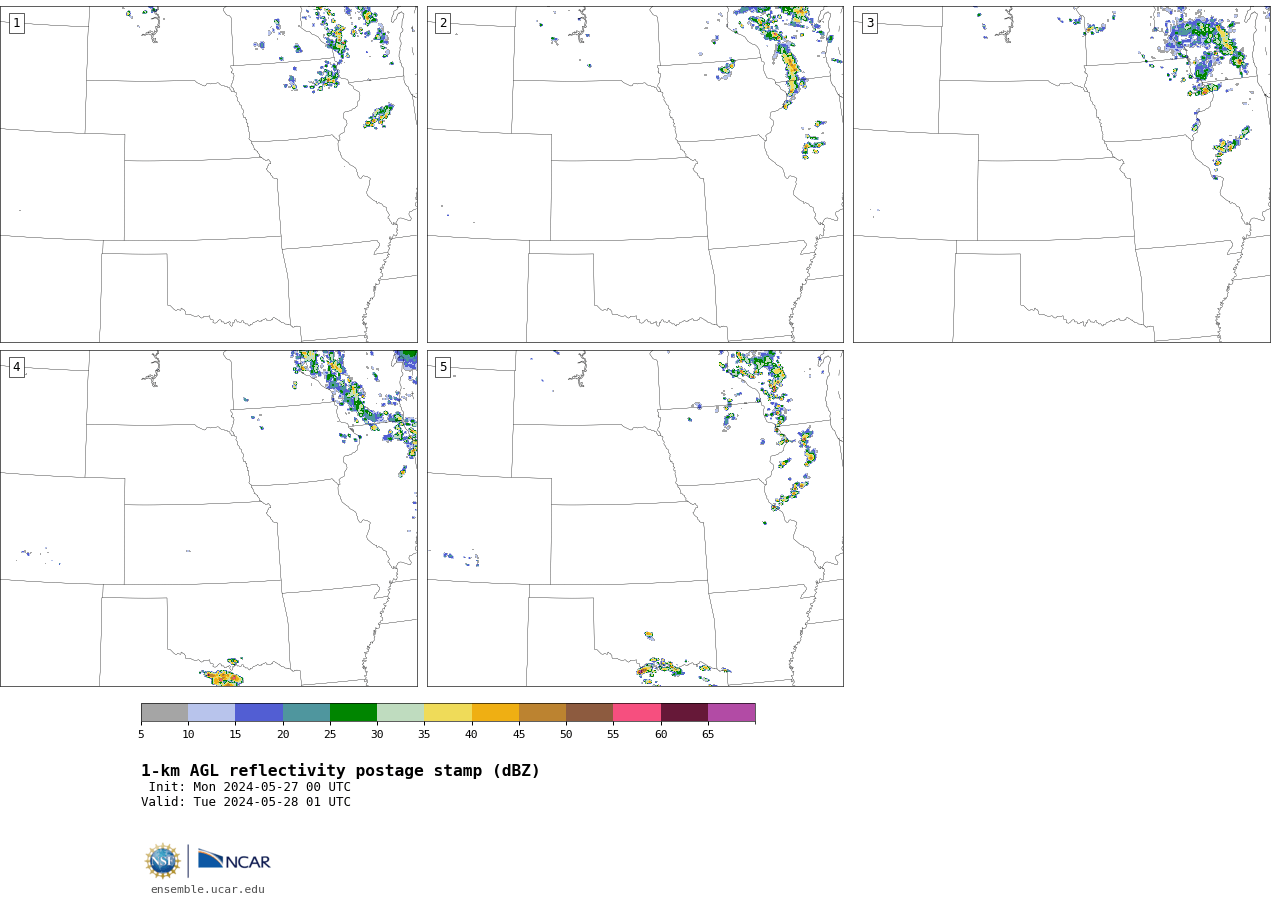Click the purple 65+ dBZ swatch

731,713
